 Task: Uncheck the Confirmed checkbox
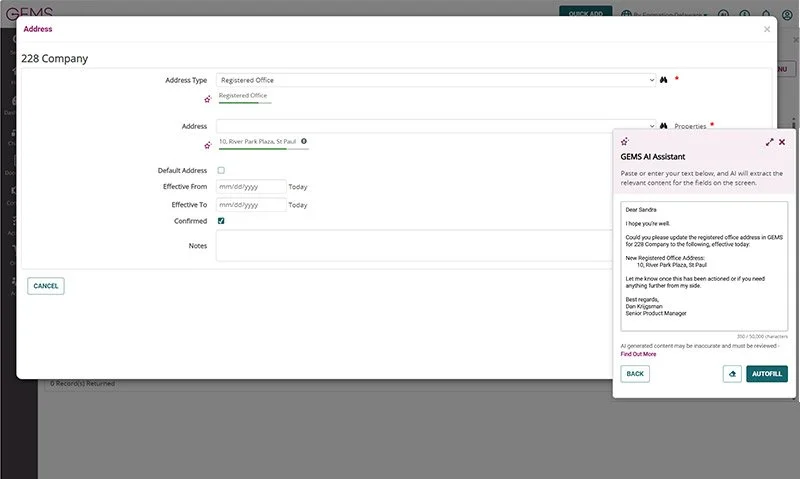pos(221,221)
